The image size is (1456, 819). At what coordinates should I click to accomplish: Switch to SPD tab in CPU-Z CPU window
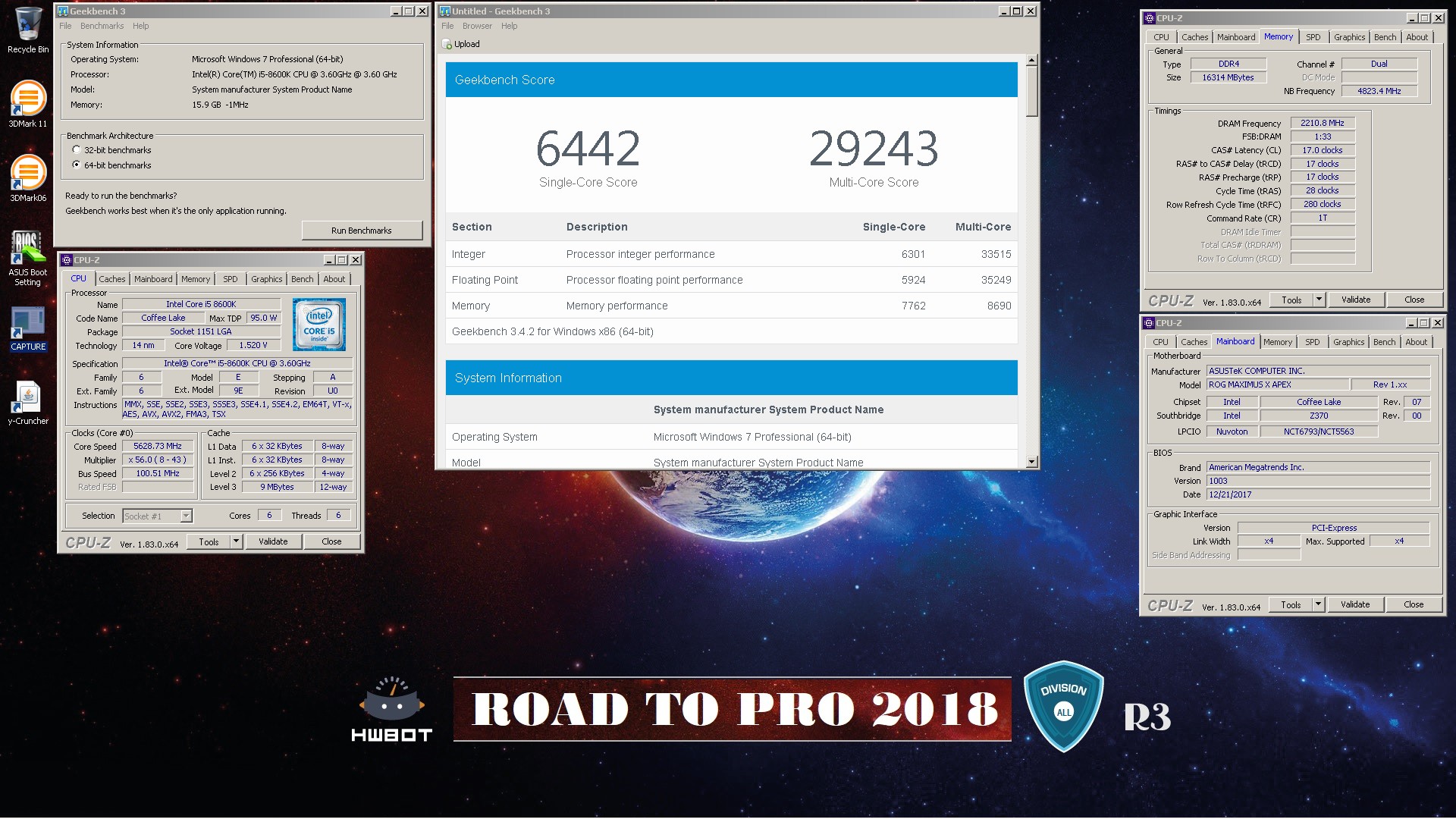[231, 279]
